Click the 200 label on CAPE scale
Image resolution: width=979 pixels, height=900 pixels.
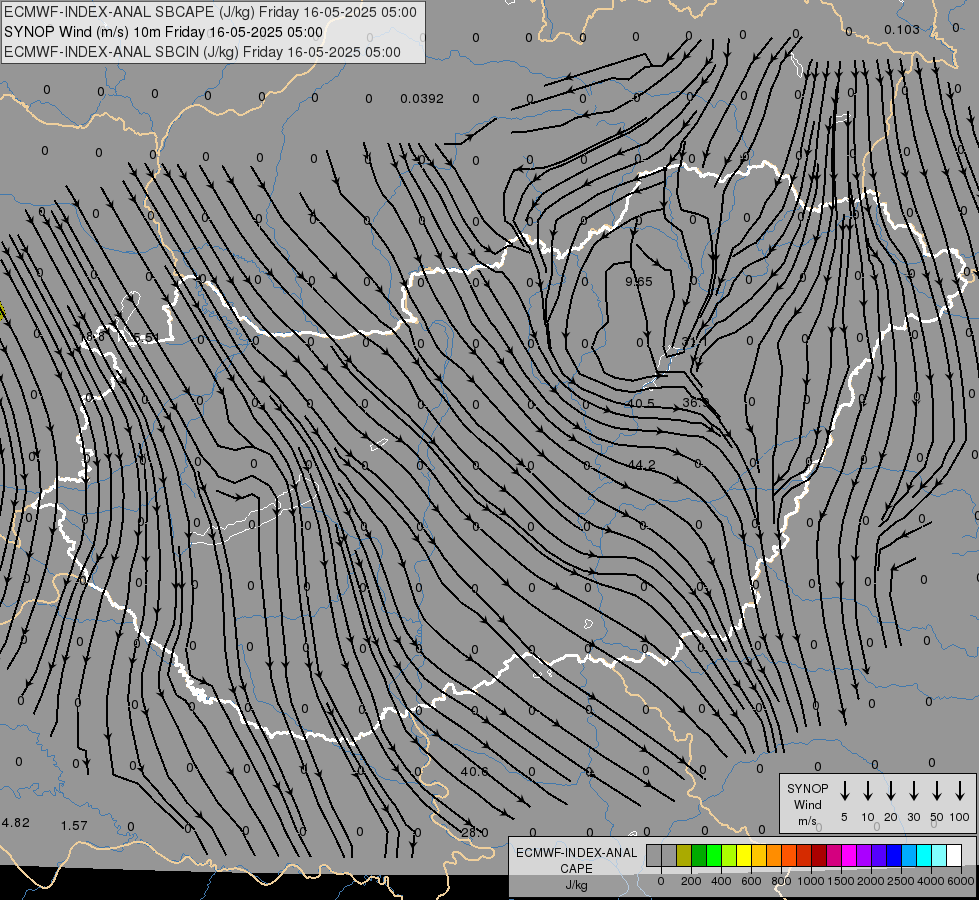(691, 881)
